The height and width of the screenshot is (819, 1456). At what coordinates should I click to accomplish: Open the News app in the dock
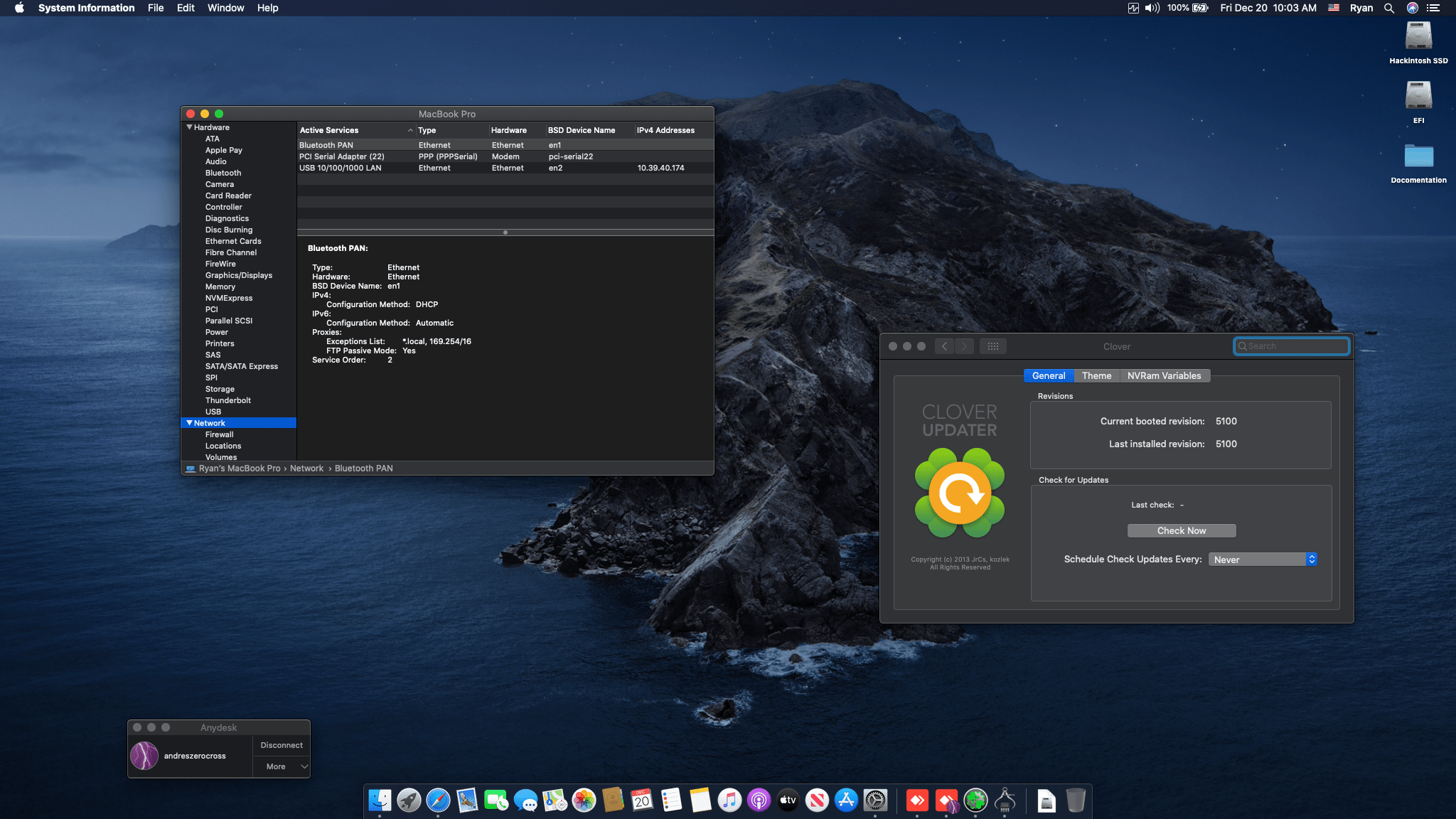click(817, 801)
